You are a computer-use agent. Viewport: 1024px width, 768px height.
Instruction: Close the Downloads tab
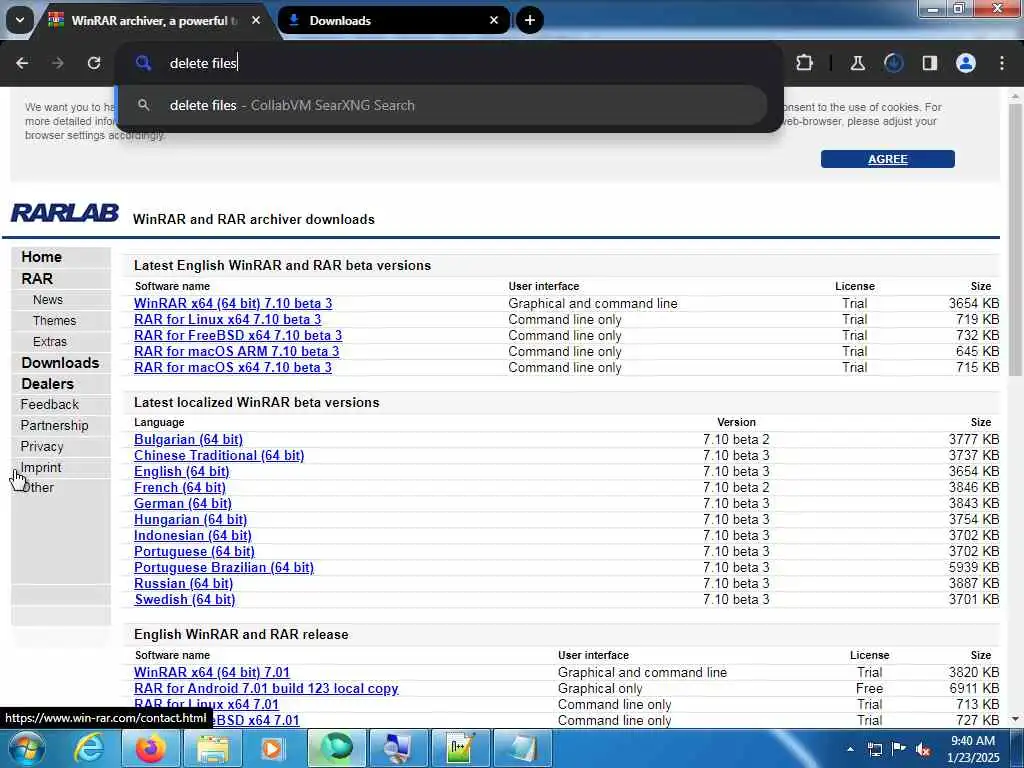[x=494, y=20]
